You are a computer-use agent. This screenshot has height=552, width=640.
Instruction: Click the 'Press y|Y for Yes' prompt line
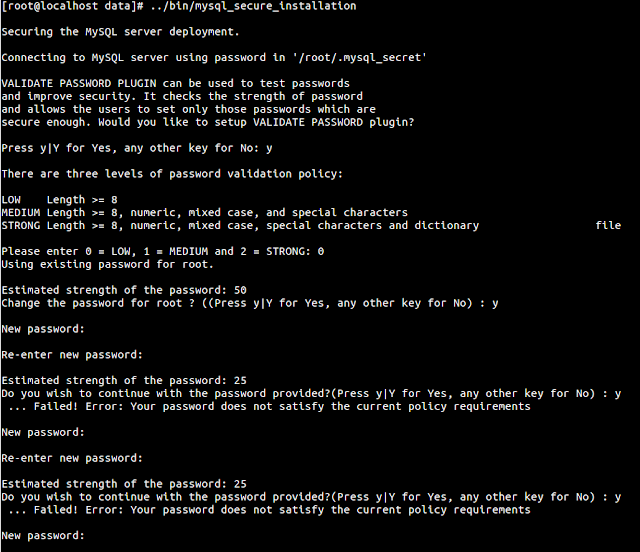[137, 148]
